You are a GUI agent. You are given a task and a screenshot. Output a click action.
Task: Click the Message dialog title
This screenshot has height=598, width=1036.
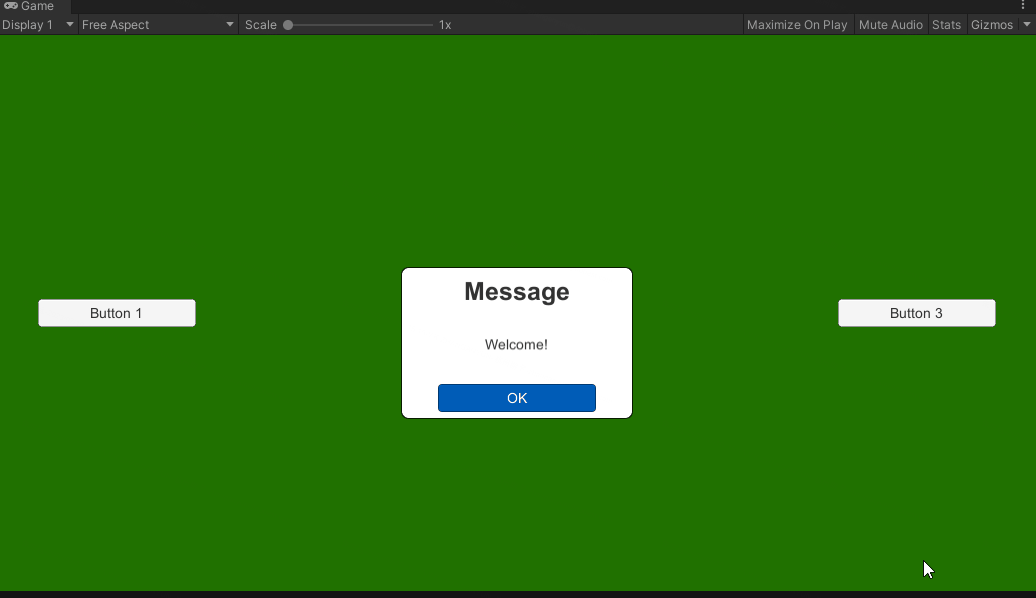tap(517, 291)
